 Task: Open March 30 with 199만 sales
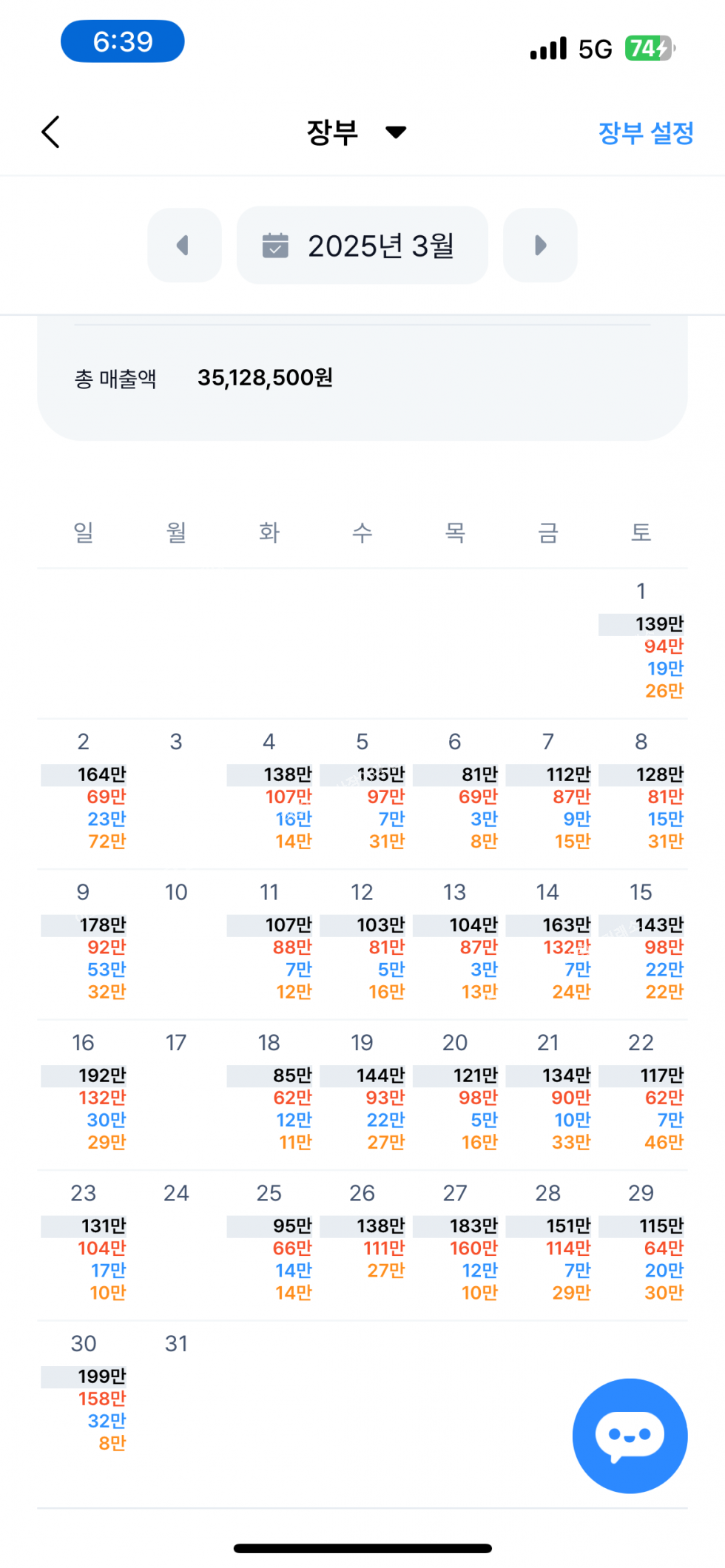[84, 1394]
